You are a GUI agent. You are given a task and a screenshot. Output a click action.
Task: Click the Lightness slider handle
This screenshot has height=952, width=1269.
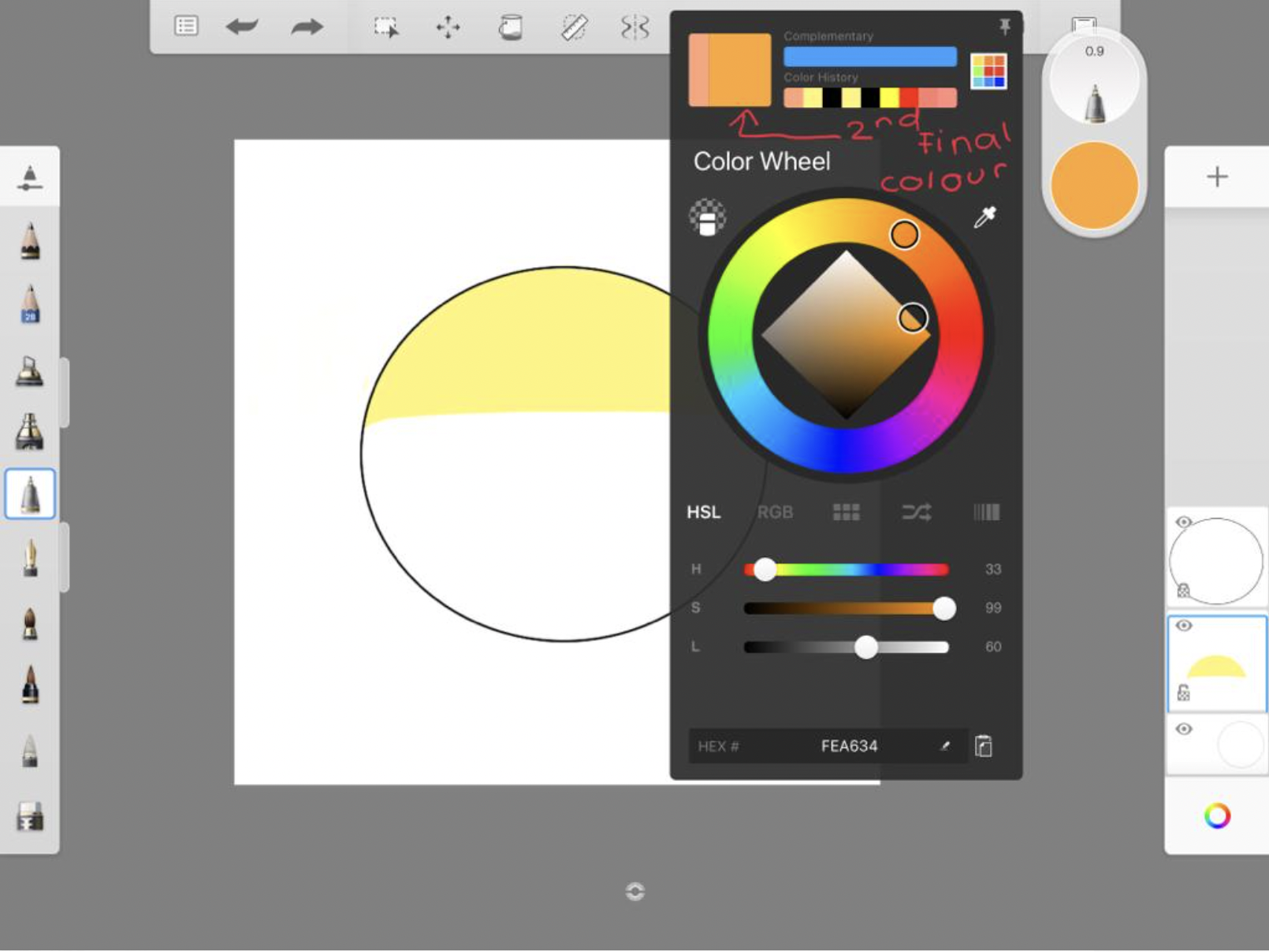tap(866, 646)
